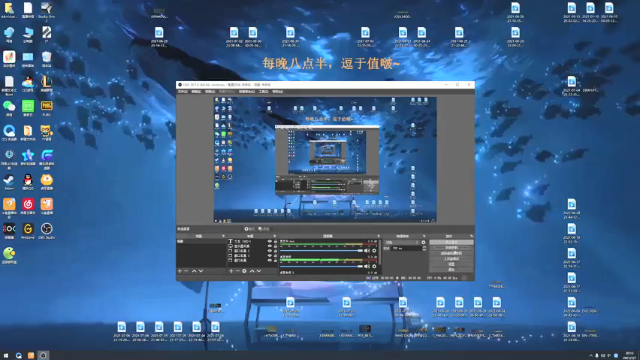Click Filters button above Sources panel
This screenshot has width=640, height=360.
pos(264,229)
